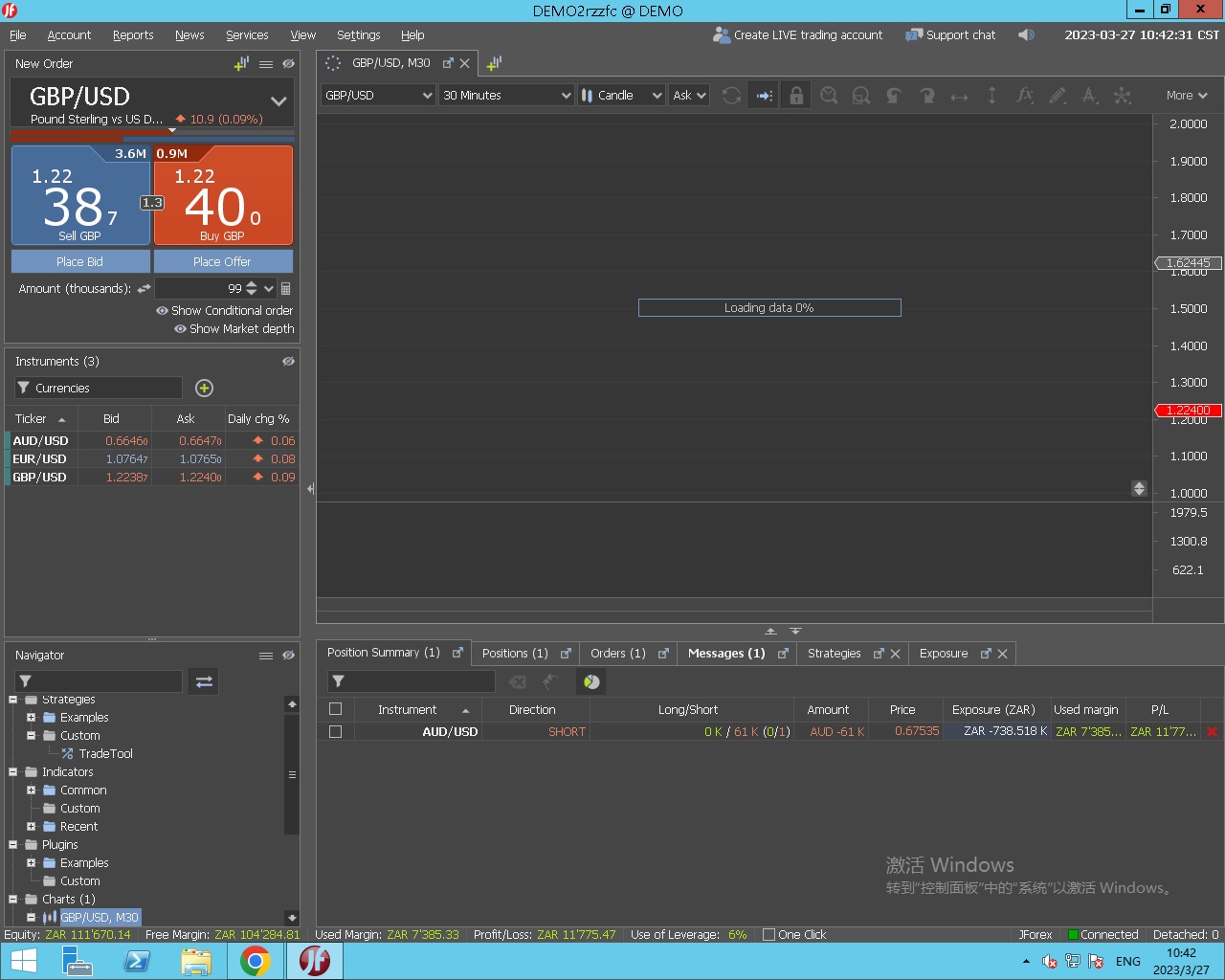Switch to the Positions (1) tab
Image resolution: width=1225 pixels, height=980 pixels.
[515, 654]
